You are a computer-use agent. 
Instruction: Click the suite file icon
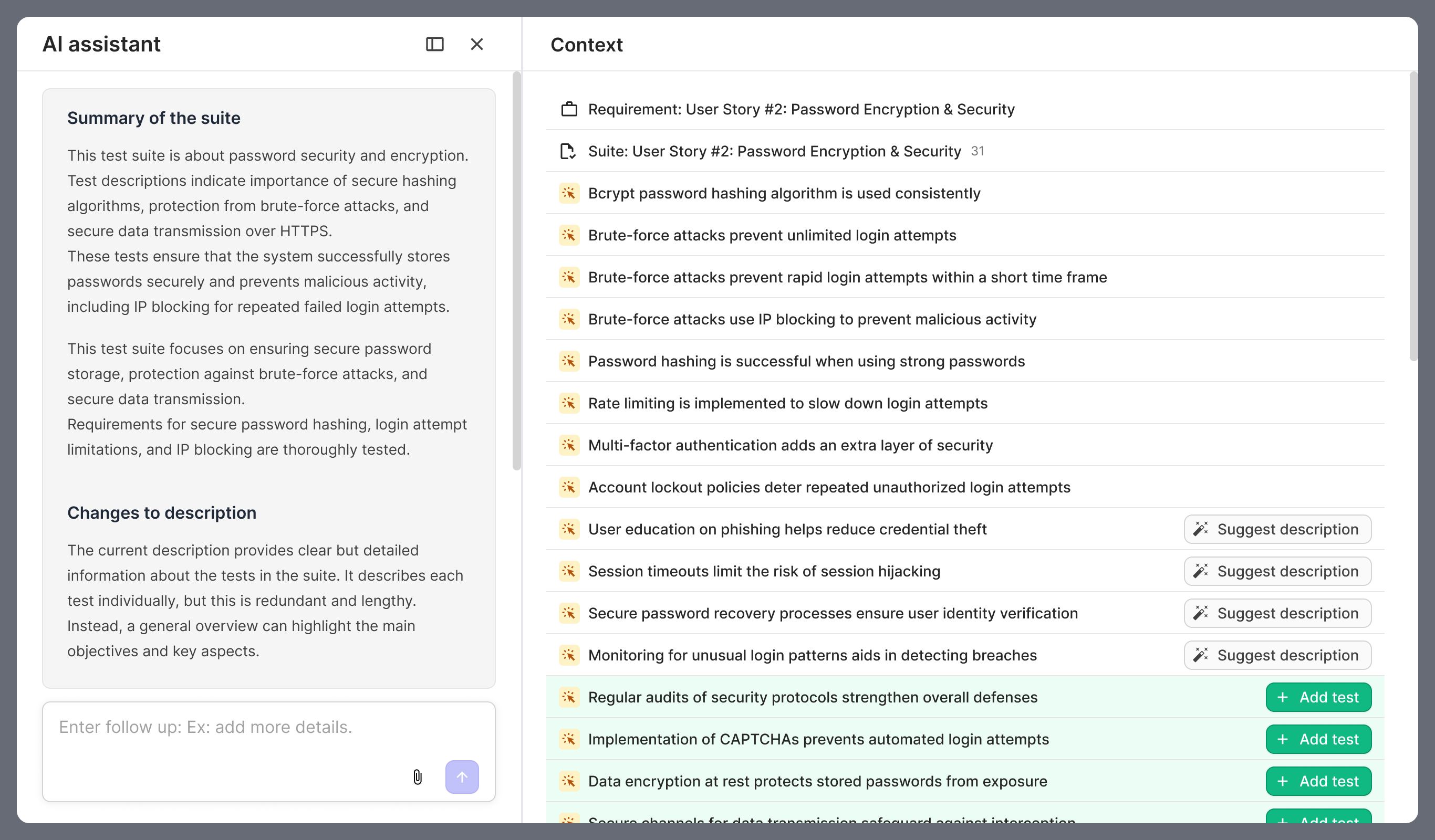click(568, 151)
